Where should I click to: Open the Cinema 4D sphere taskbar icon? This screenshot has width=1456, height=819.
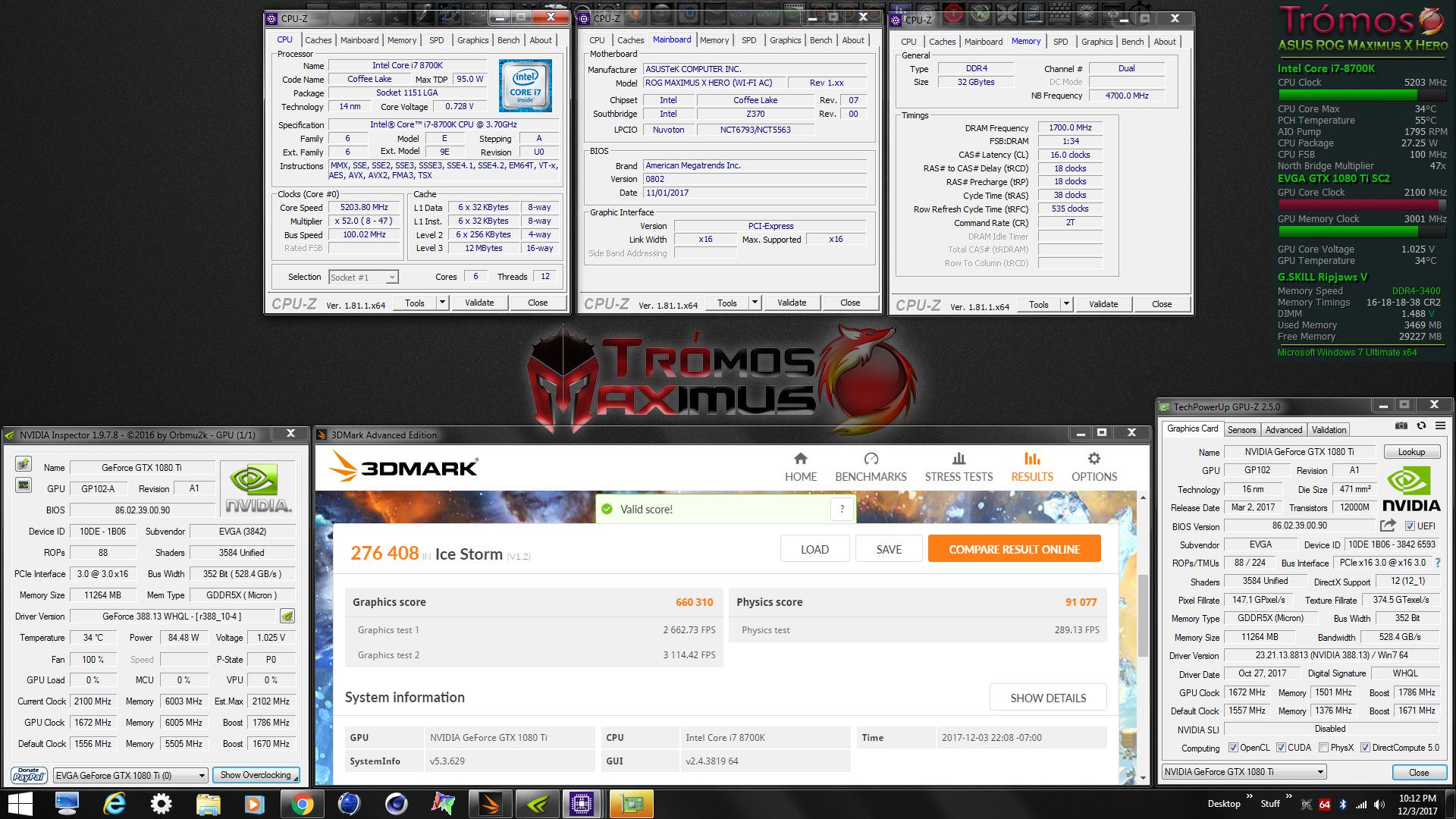pos(395,804)
